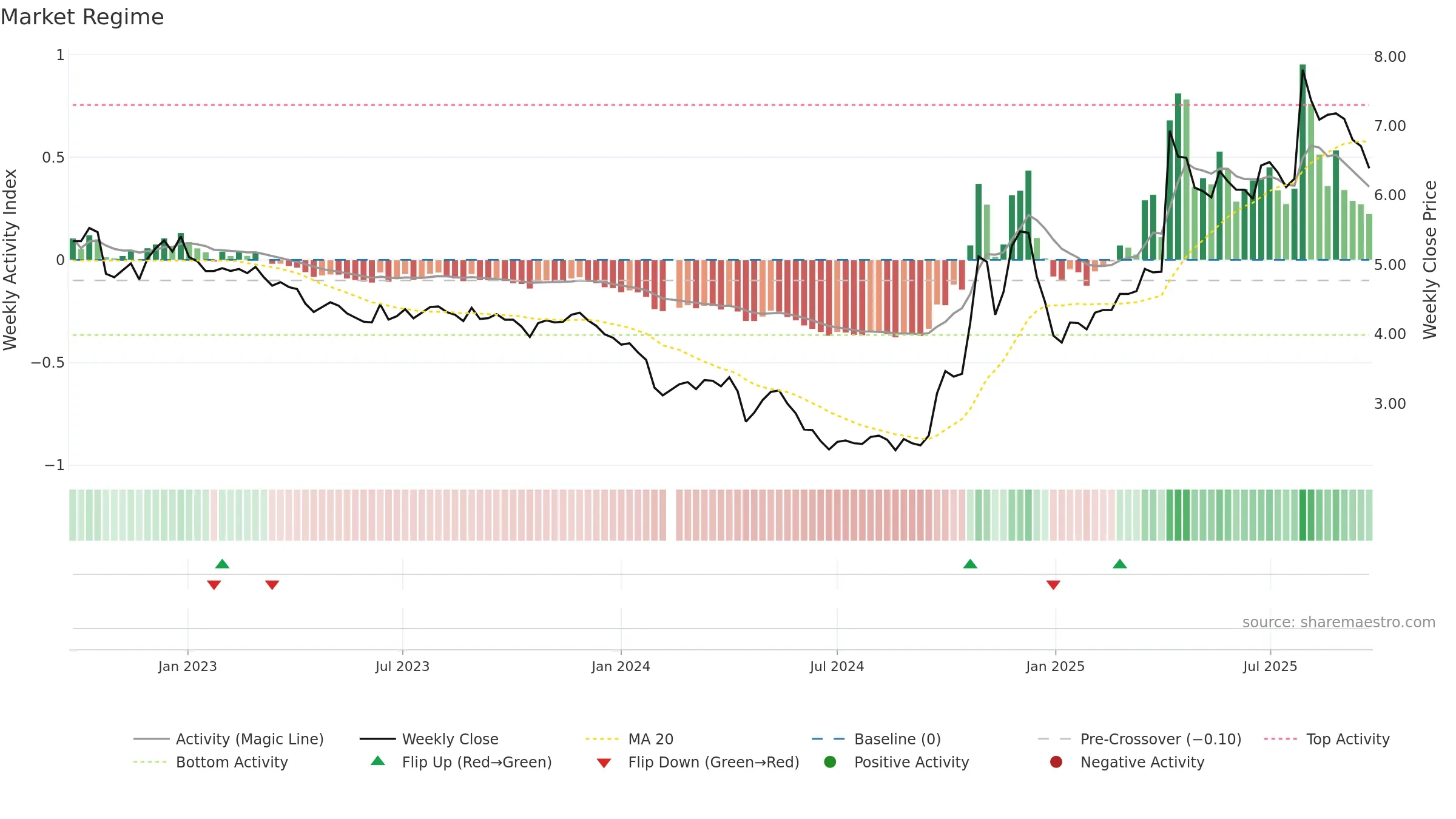Viewport: 1456px width, 819px height.
Task: Click the 4.00 price axis tick
Action: point(1390,334)
